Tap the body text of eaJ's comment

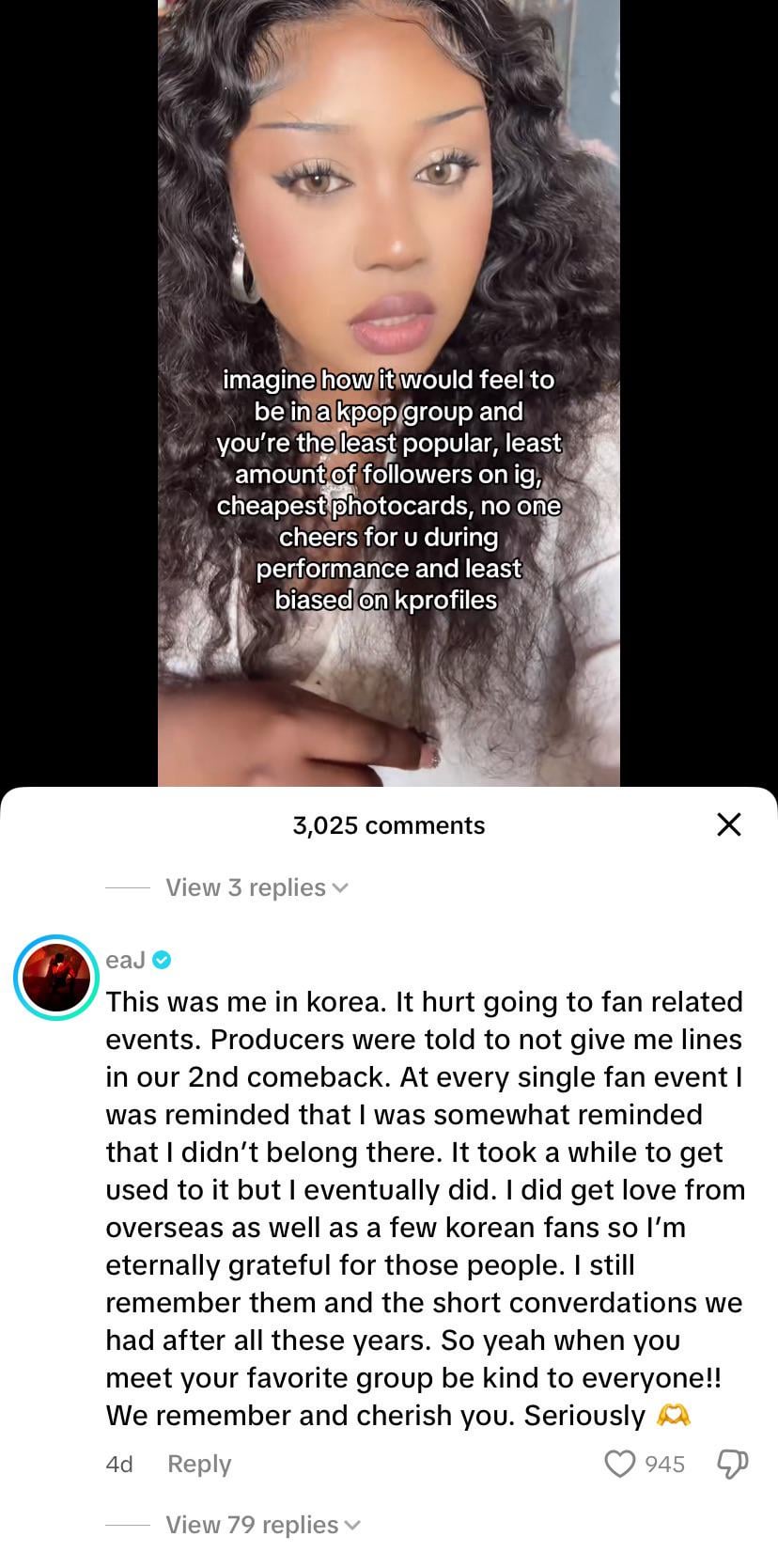coord(425,1208)
